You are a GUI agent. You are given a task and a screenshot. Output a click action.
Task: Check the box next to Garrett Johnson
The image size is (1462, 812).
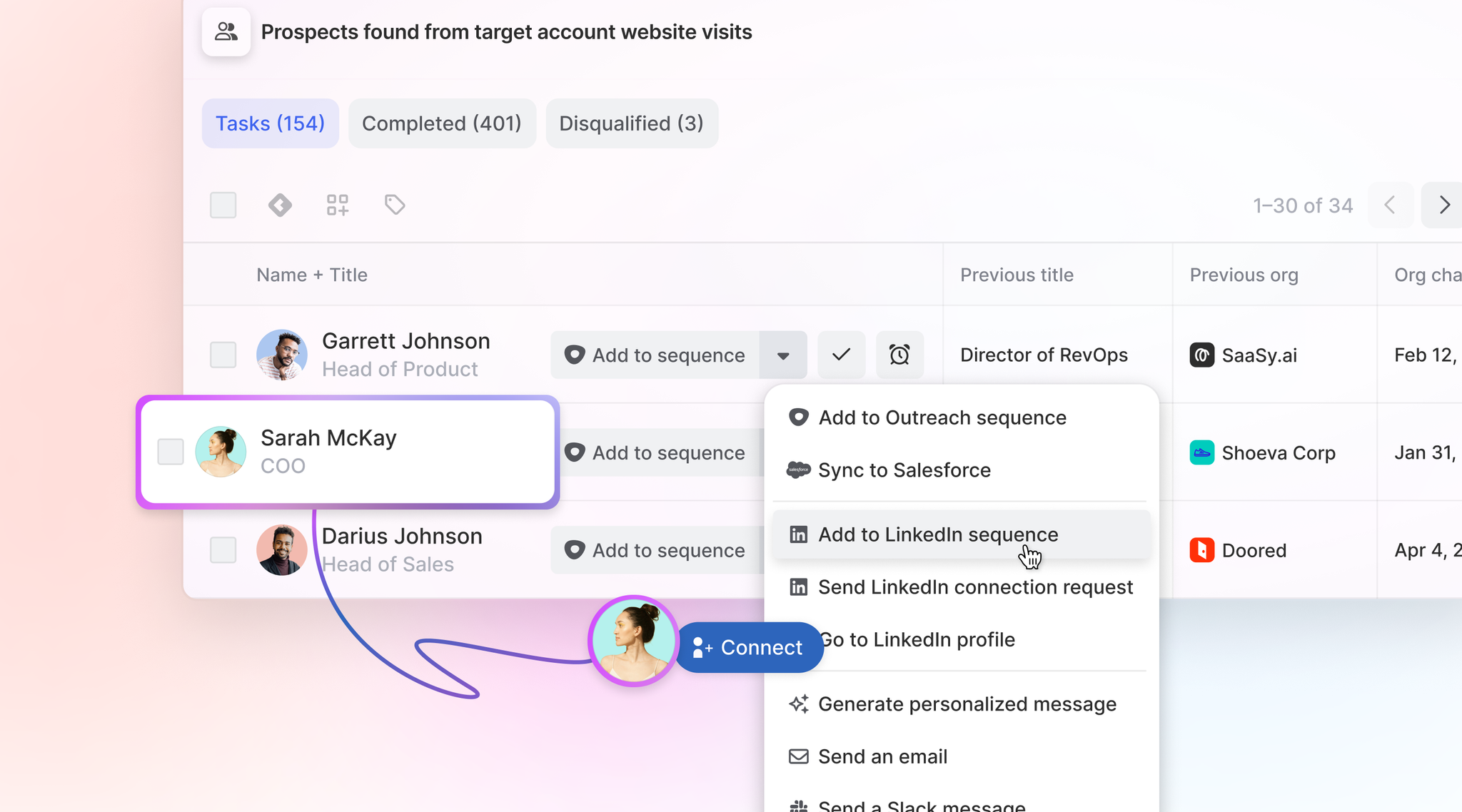pos(223,355)
